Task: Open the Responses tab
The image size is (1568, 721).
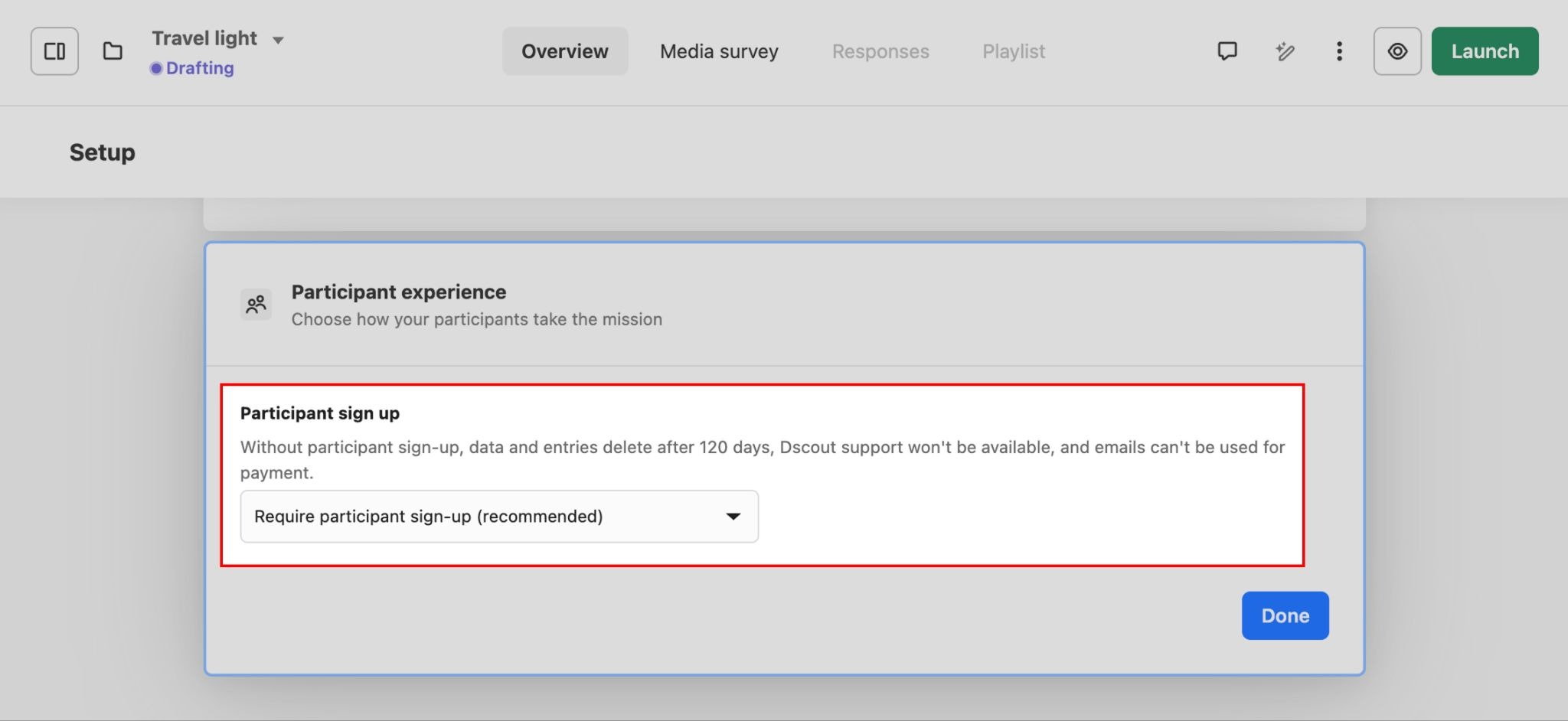Action: click(880, 51)
